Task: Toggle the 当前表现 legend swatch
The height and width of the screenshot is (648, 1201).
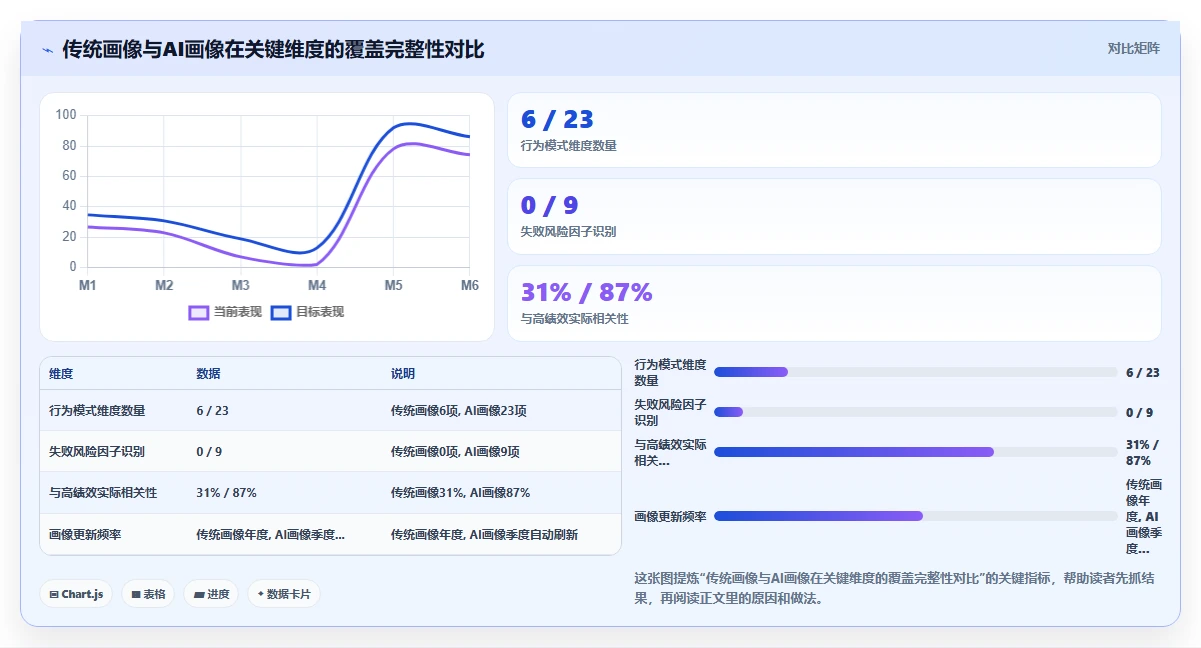Action: tap(199, 312)
